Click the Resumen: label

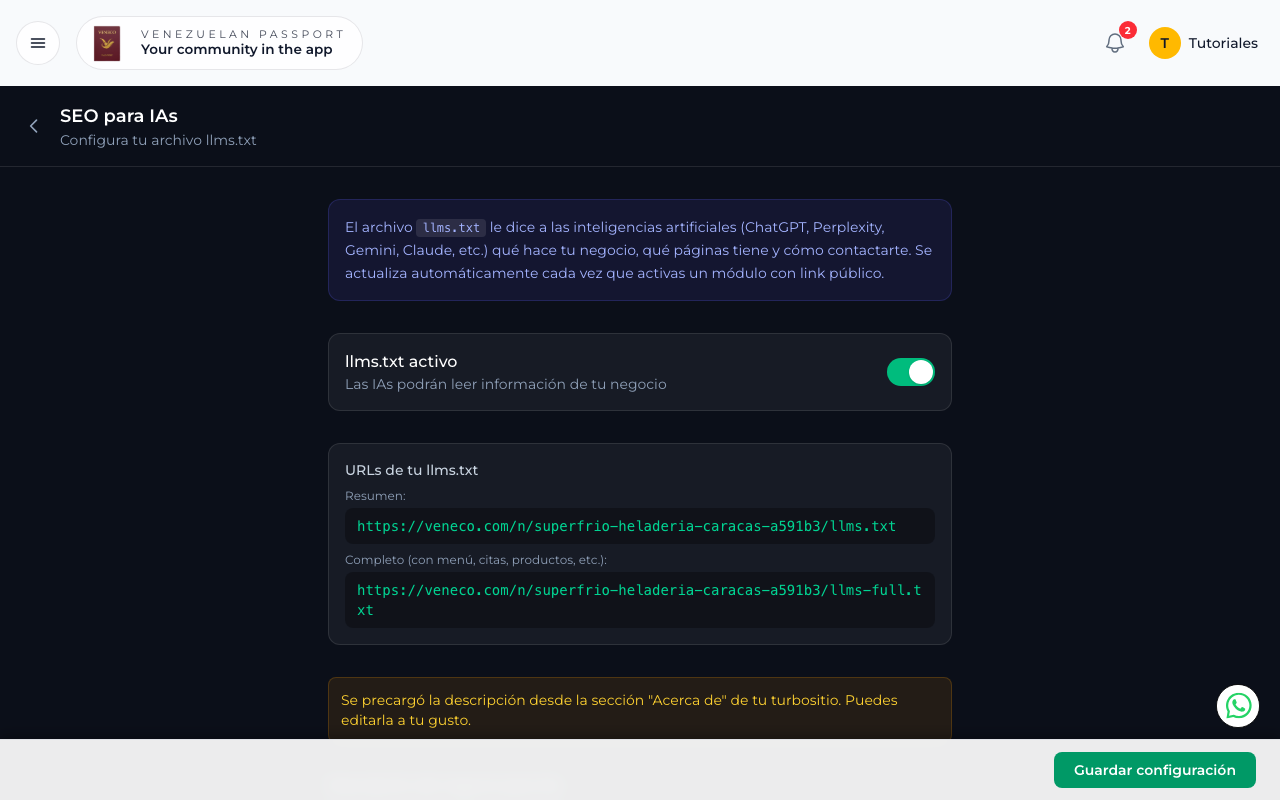coord(375,496)
